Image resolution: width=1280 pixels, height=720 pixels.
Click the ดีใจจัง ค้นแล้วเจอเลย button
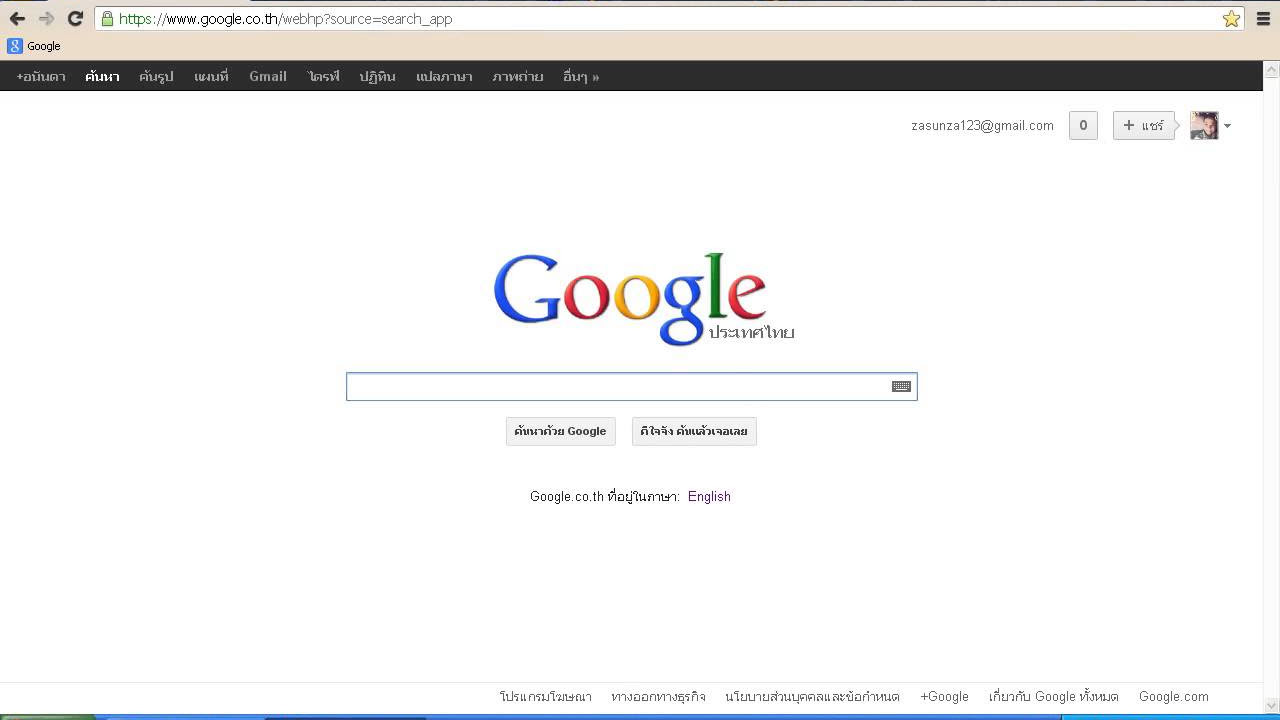point(694,431)
